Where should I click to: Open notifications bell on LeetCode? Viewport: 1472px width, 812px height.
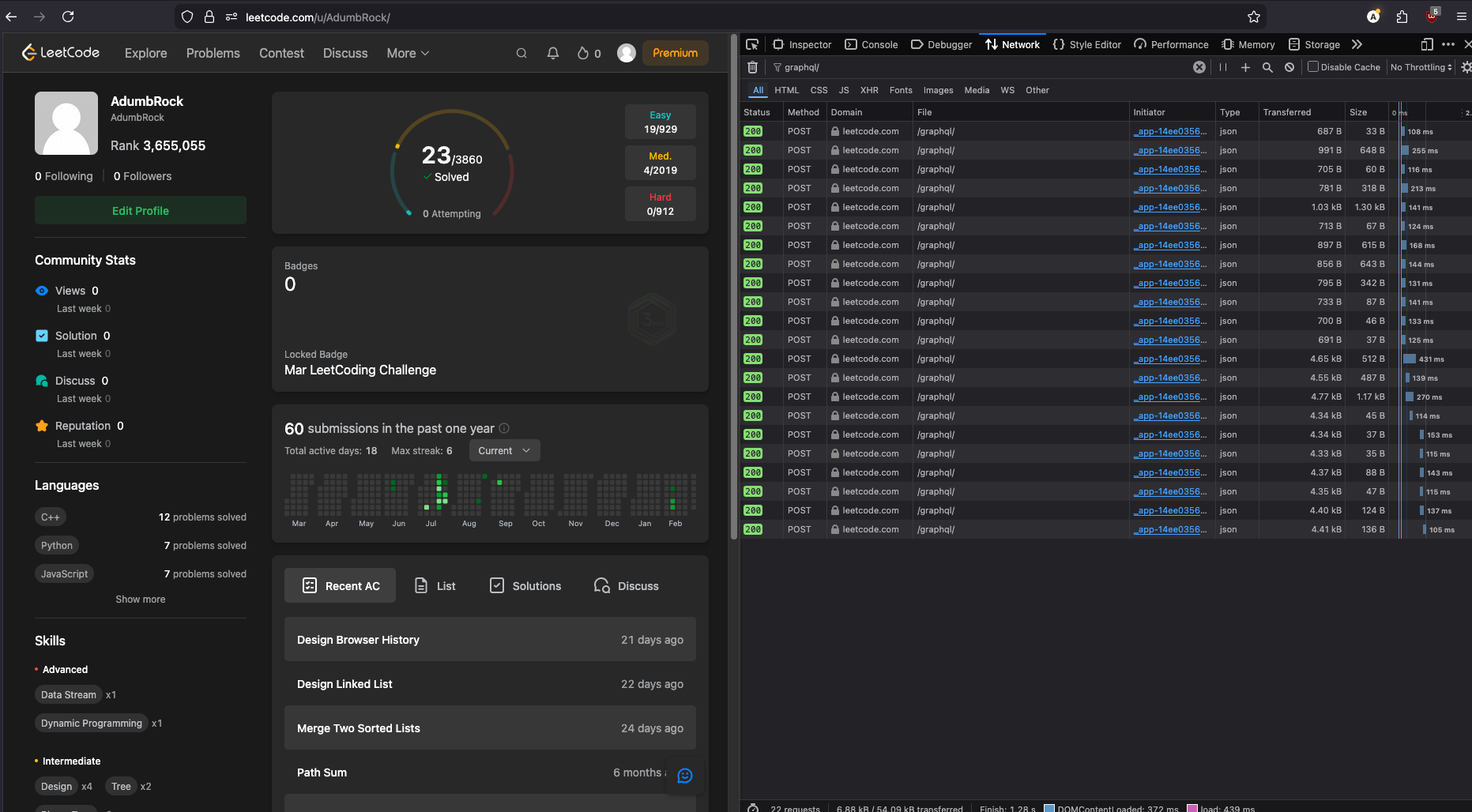coord(553,53)
